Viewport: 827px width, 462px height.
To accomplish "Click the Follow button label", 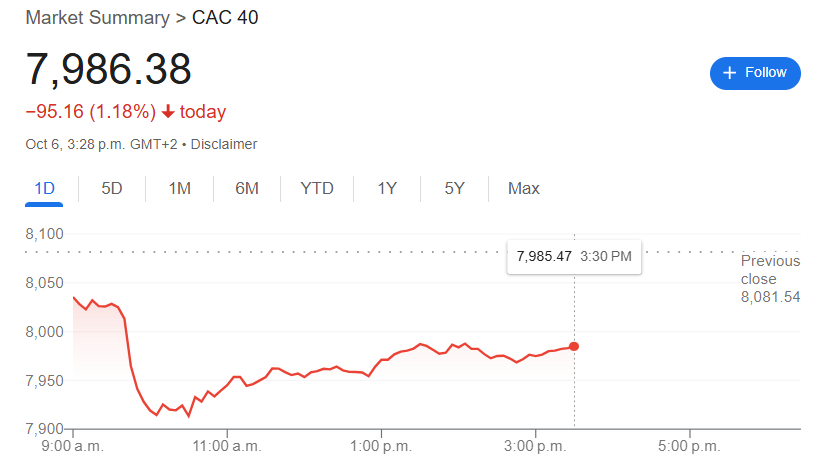I will click(x=766, y=73).
